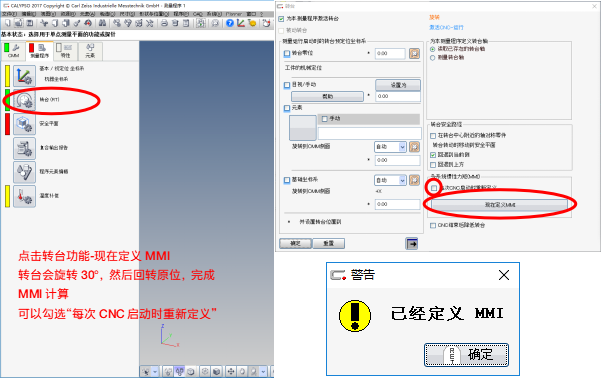Click the pick icon beside 转台零位 value
This screenshot has width=602, height=378.
tap(414, 53)
